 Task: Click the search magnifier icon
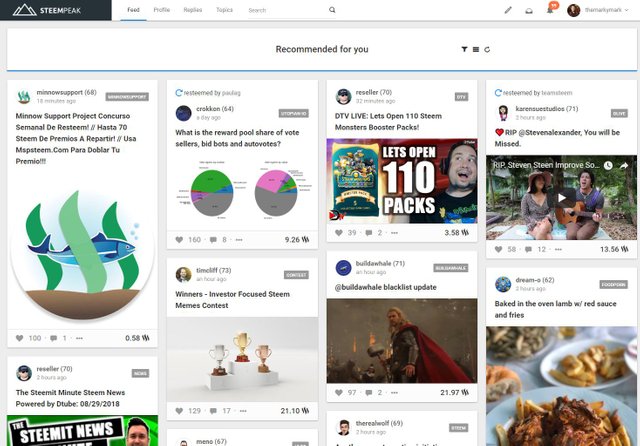(x=332, y=10)
